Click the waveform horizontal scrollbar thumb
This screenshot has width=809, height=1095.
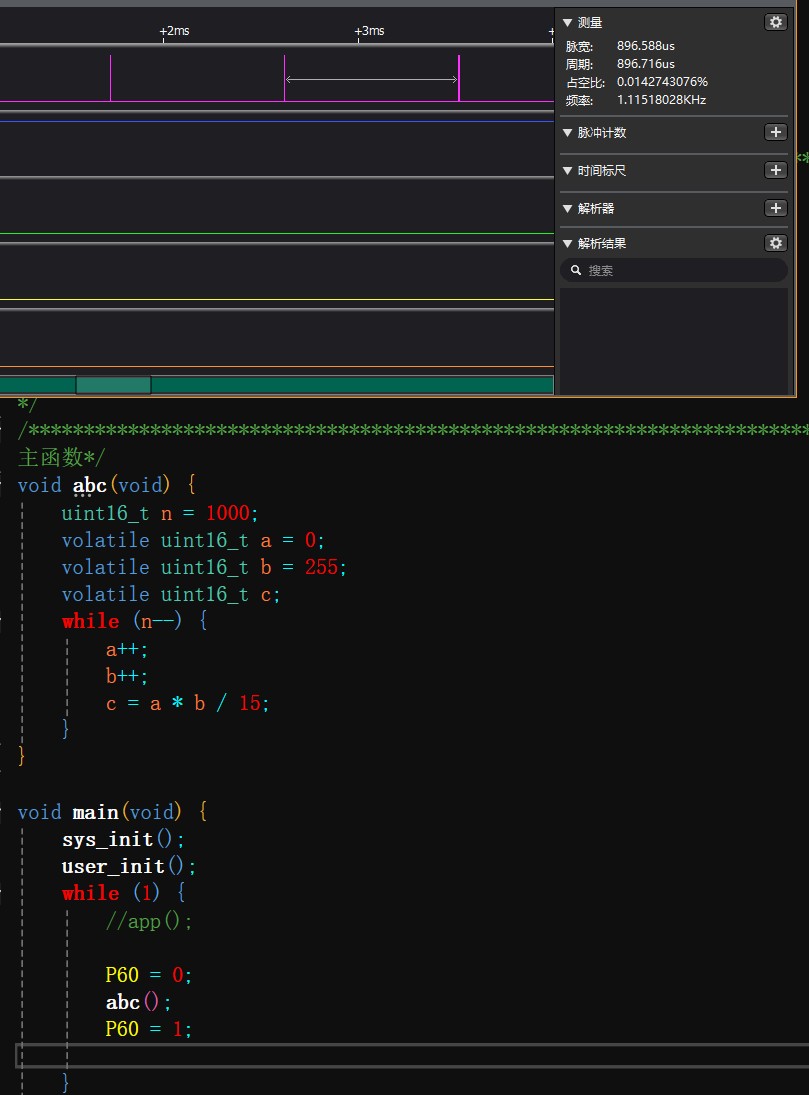click(113, 385)
